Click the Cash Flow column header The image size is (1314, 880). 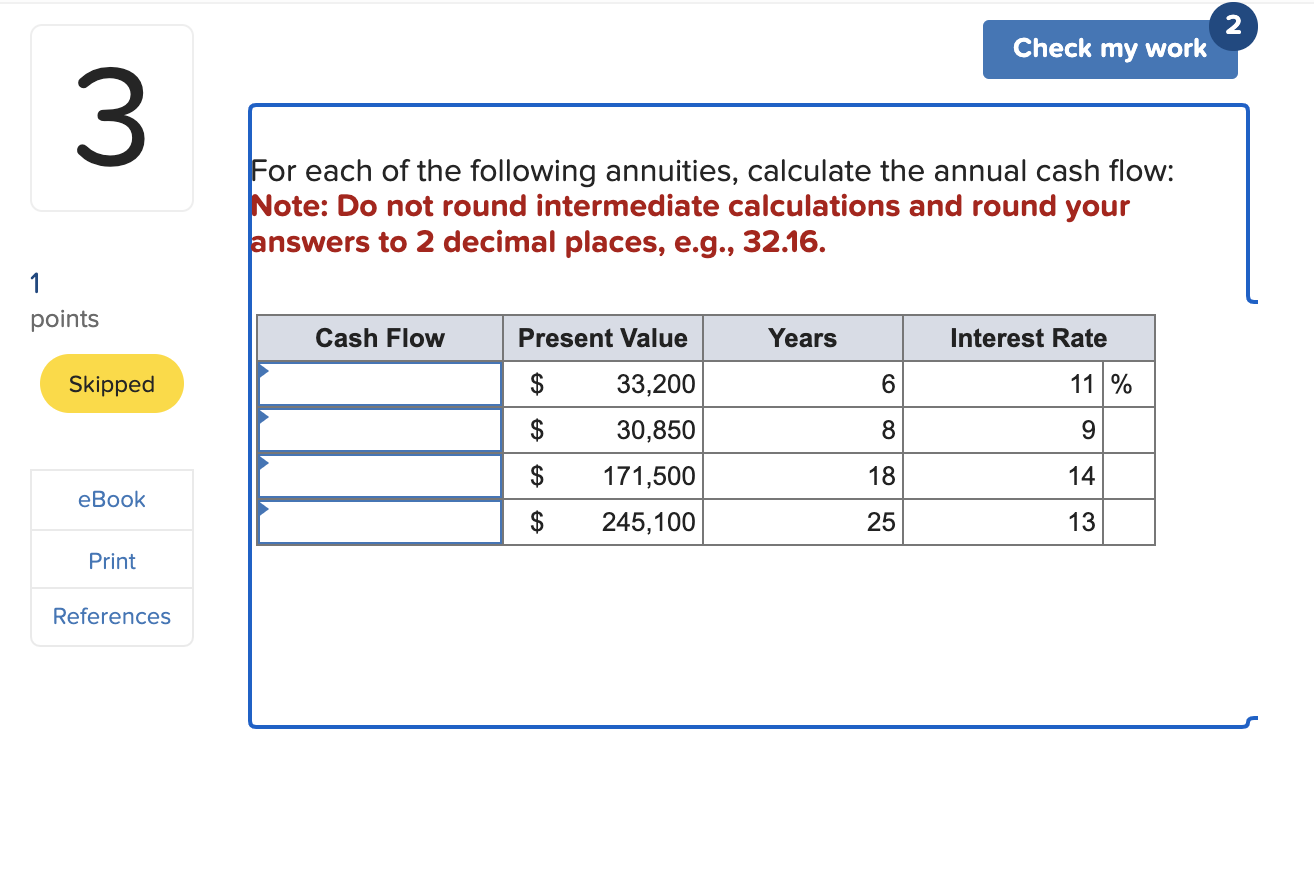click(380, 338)
